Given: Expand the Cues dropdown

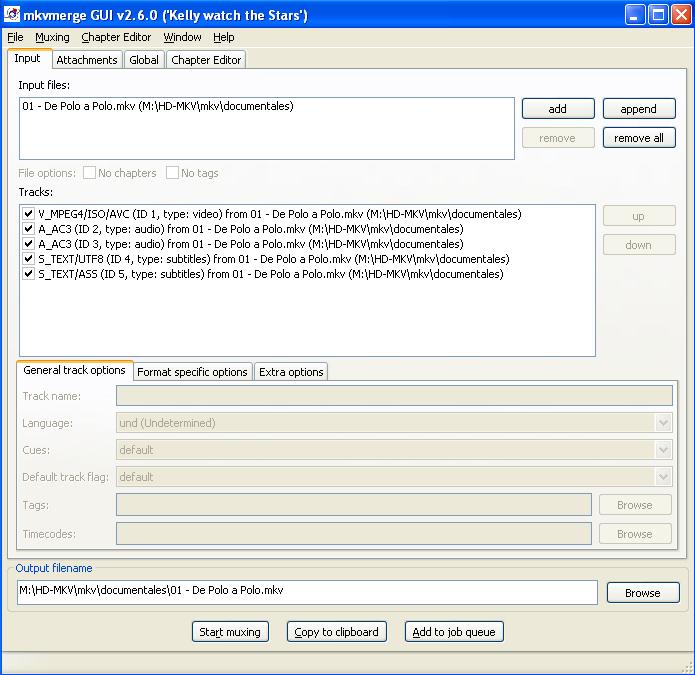Looking at the screenshot, I should pyautogui.click(x=394, y=450).
